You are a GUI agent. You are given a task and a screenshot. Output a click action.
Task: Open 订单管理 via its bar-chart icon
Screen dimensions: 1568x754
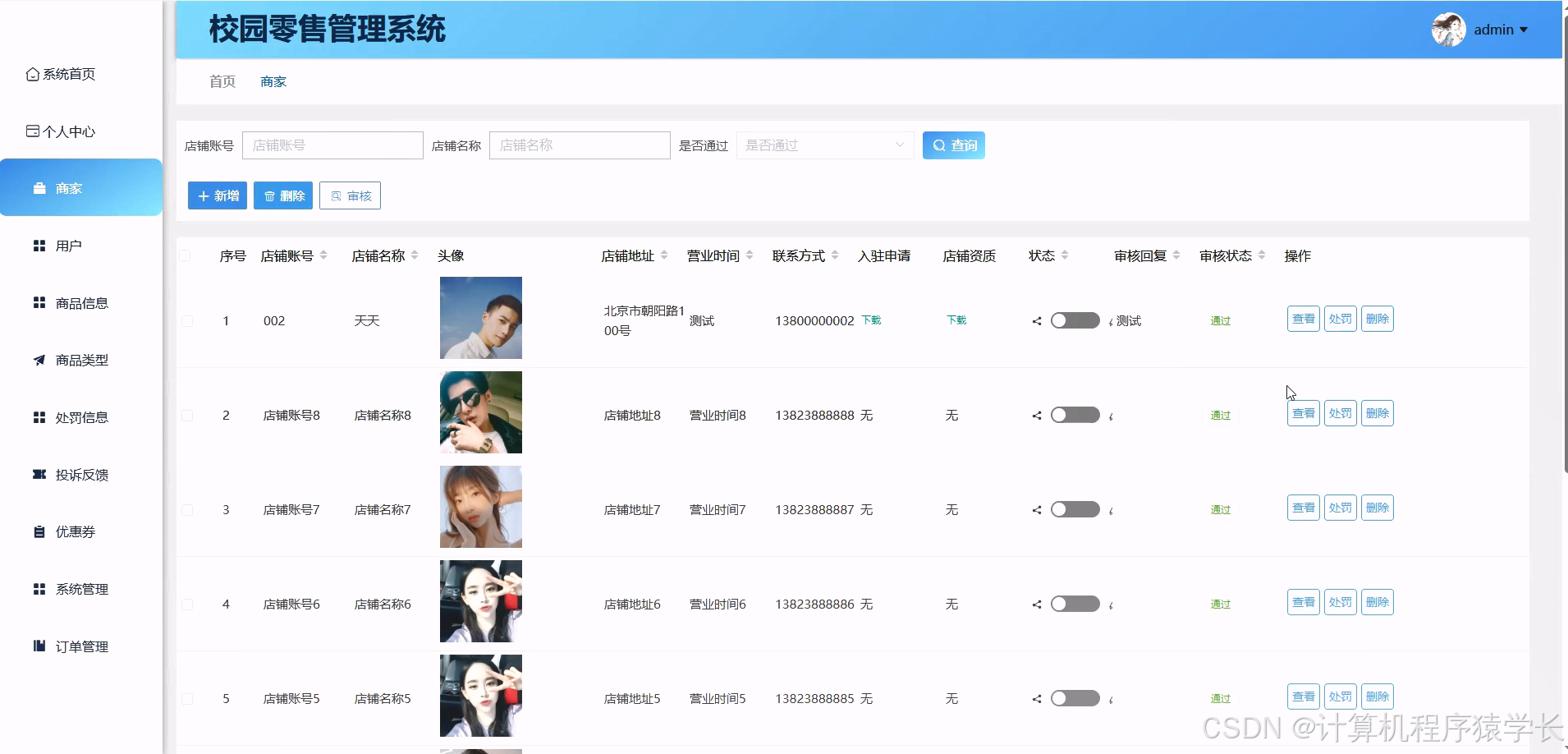(39, 646)
